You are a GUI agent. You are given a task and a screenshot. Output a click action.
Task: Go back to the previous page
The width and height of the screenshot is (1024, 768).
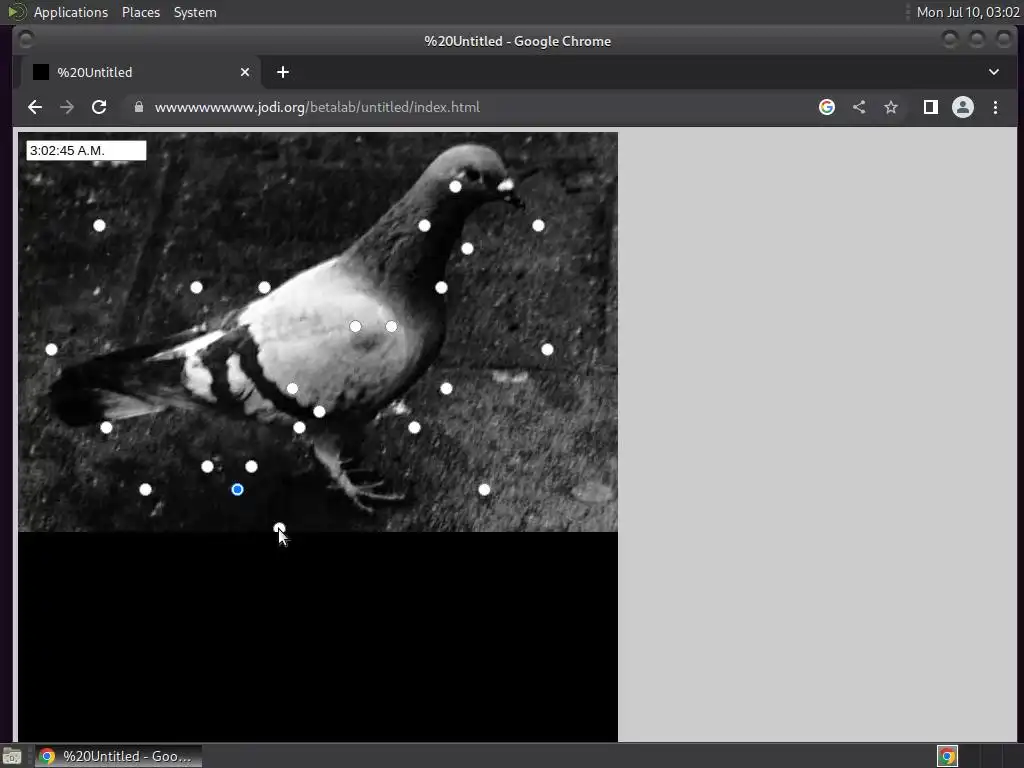35,107
